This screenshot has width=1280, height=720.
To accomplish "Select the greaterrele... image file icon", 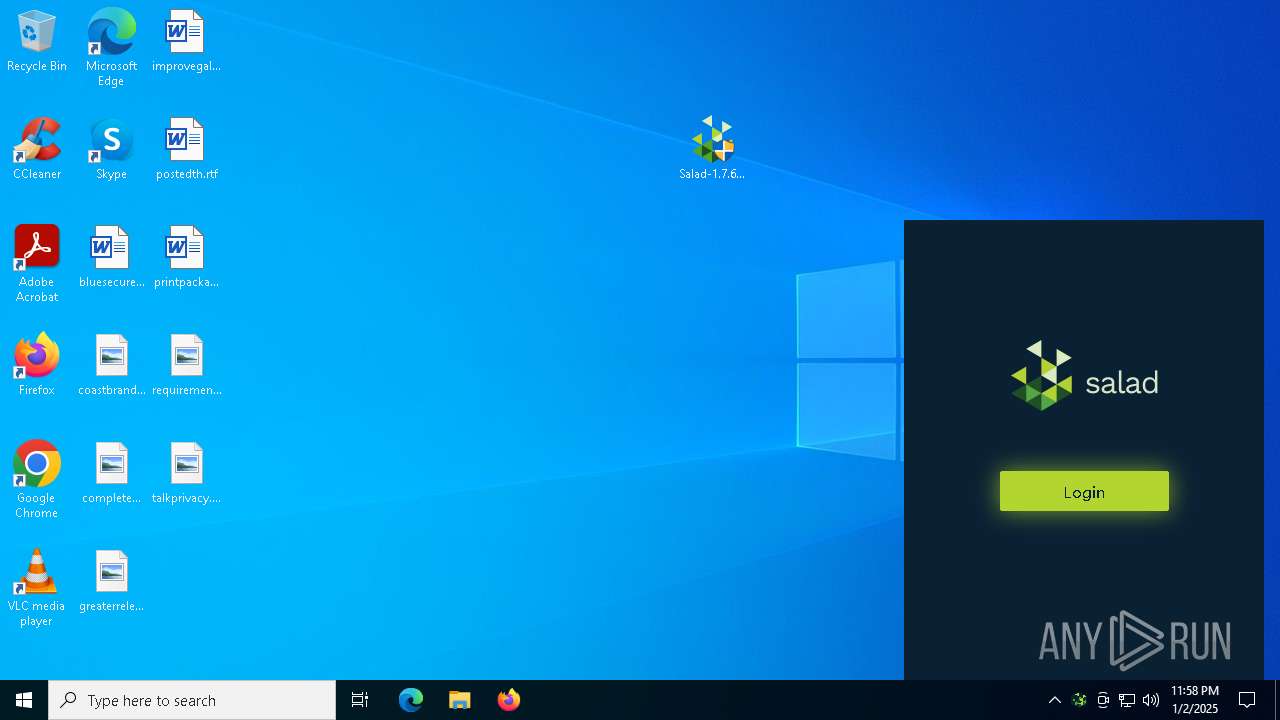I will (111, 582).
